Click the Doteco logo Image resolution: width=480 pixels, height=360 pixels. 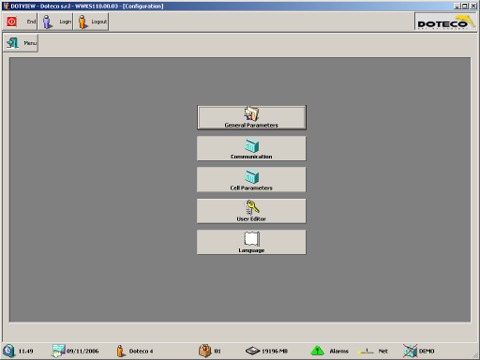[445, 22]
